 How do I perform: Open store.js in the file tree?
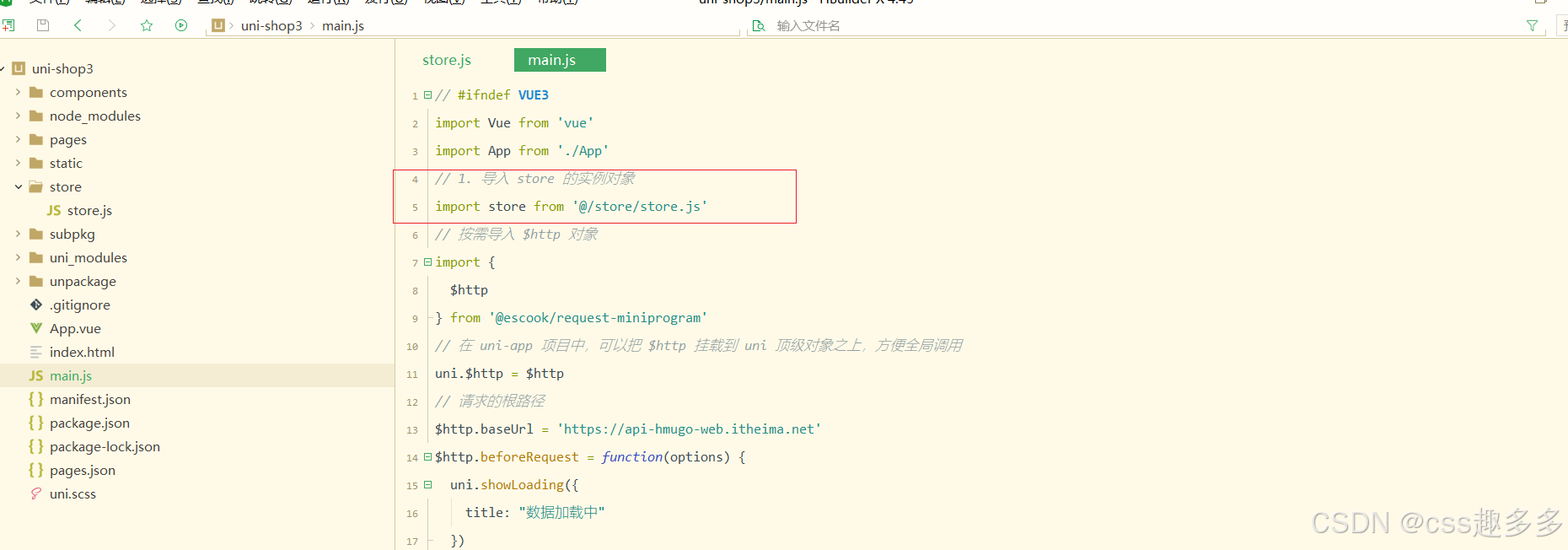(89, 210)
